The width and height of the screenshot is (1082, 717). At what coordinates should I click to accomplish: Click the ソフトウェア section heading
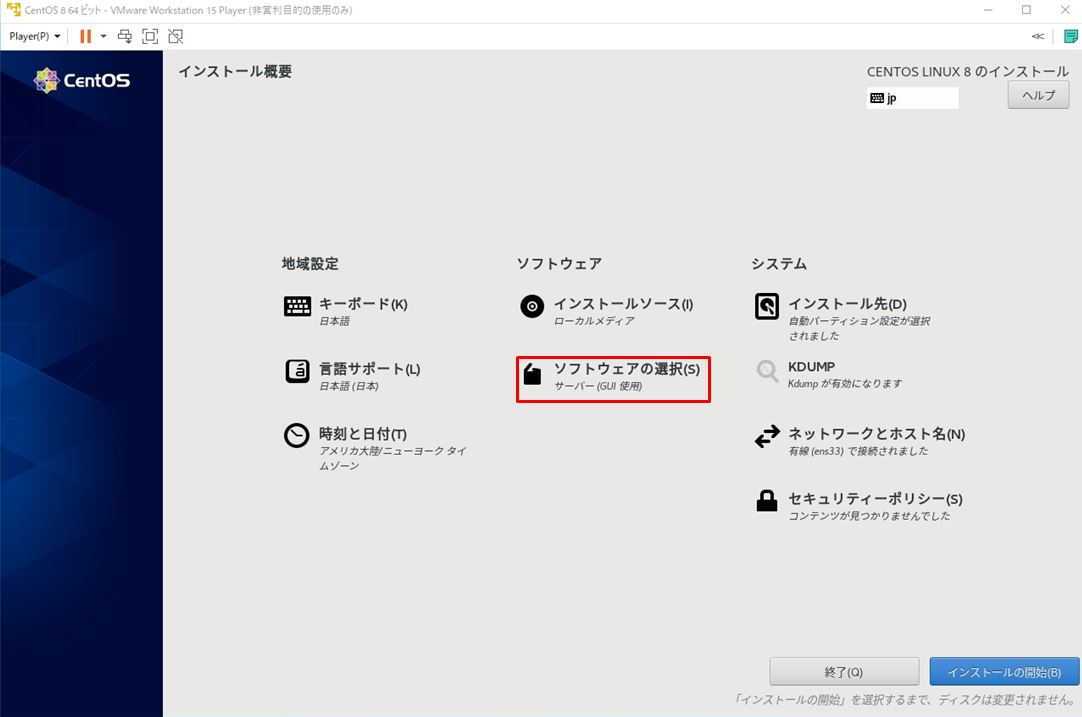click(560, 264)
